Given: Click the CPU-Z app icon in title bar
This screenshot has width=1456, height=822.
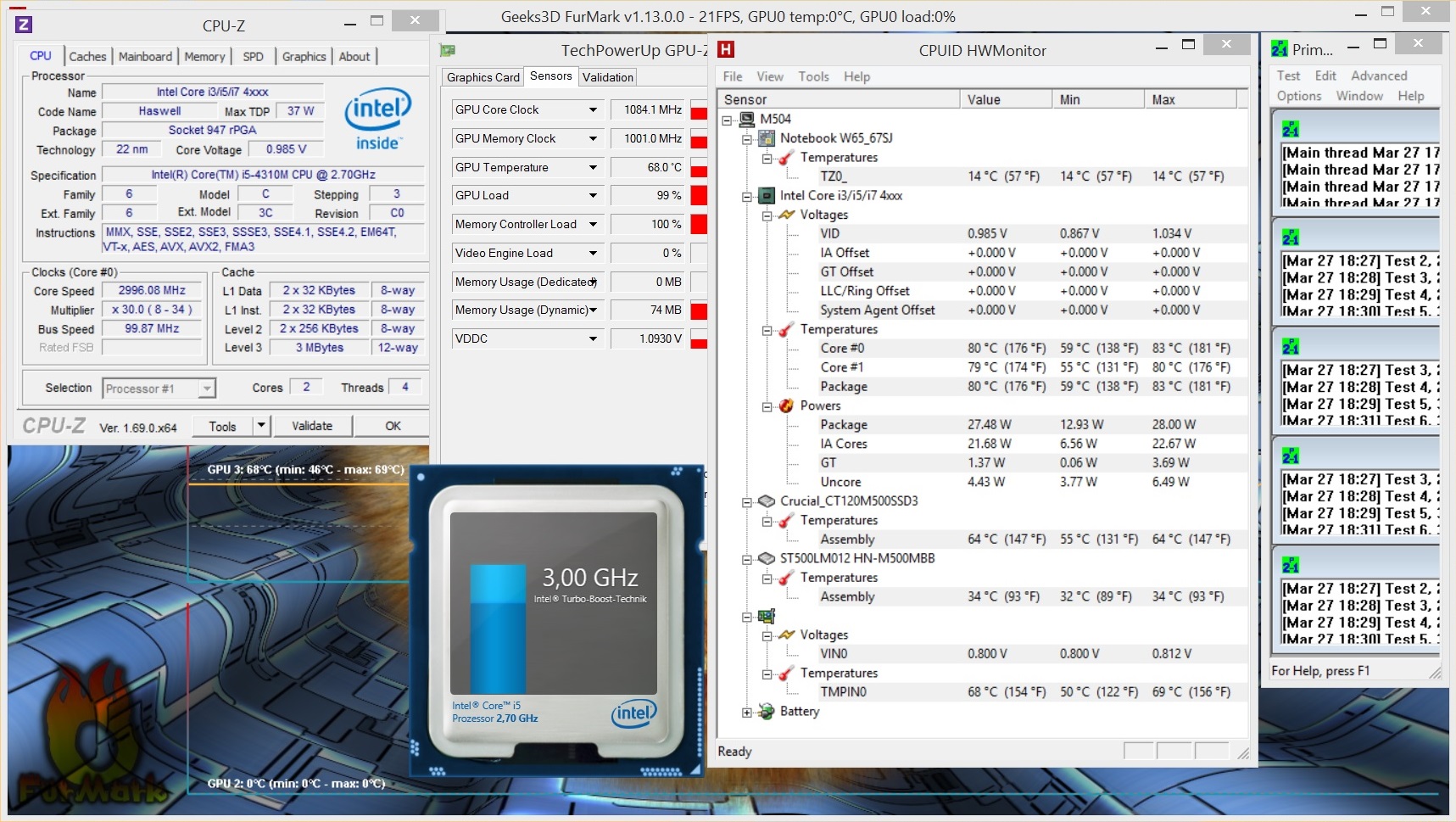Looking at the screenshot, I should (24, 25).
